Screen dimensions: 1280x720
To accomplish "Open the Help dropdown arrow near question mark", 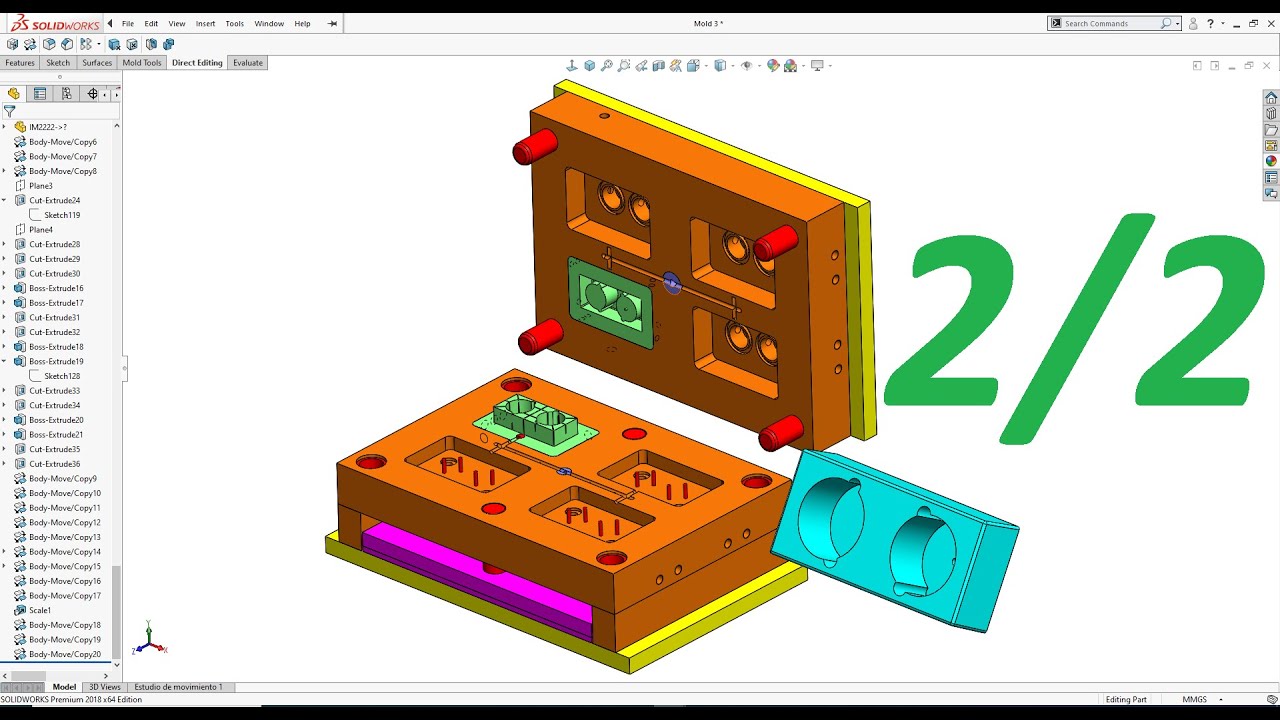I will click(x=1222, y=23).
